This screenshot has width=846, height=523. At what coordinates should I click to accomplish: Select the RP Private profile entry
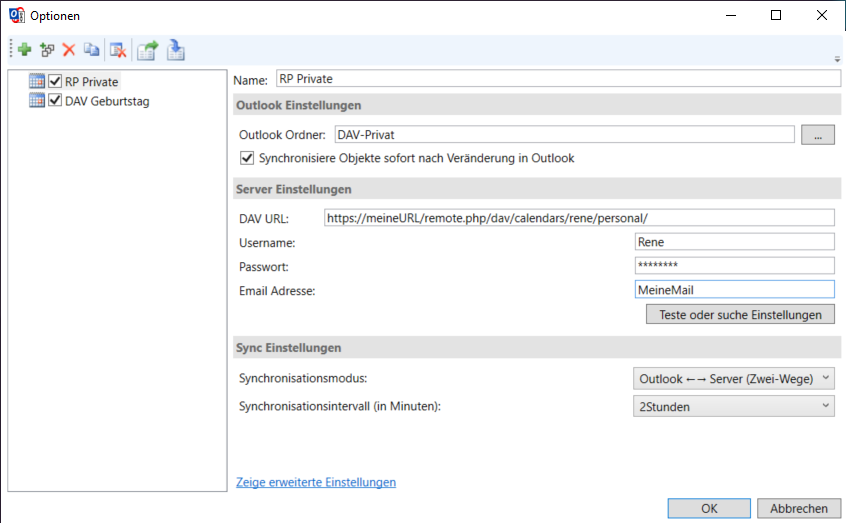tap(91, 81)
